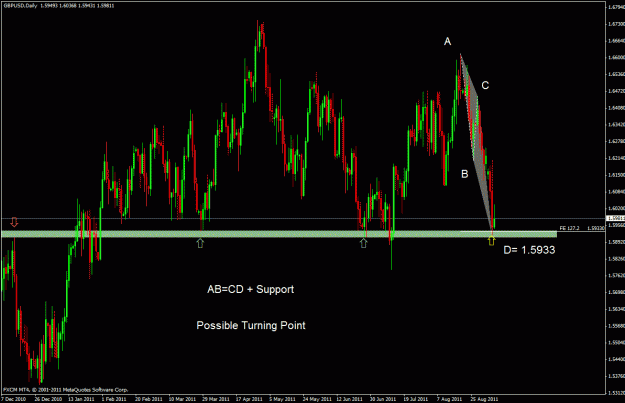Click the '17 Apr 2011' date label
Screen dimensions: 625x403
pos(249,399)
